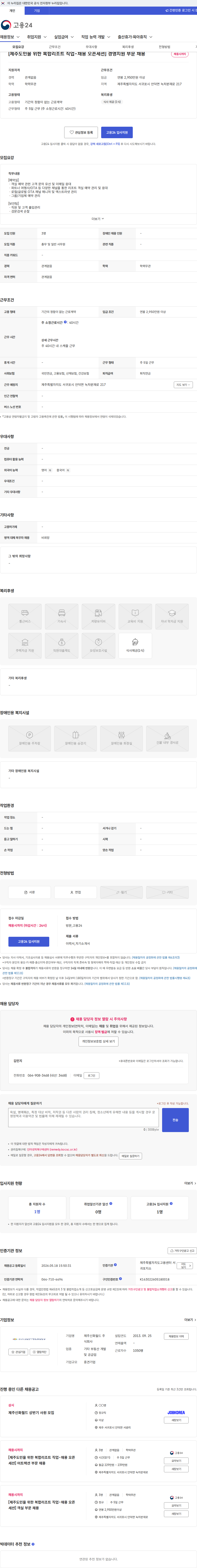Select the 개인 tab at top
197x1568 pixels.
[12, 10]
